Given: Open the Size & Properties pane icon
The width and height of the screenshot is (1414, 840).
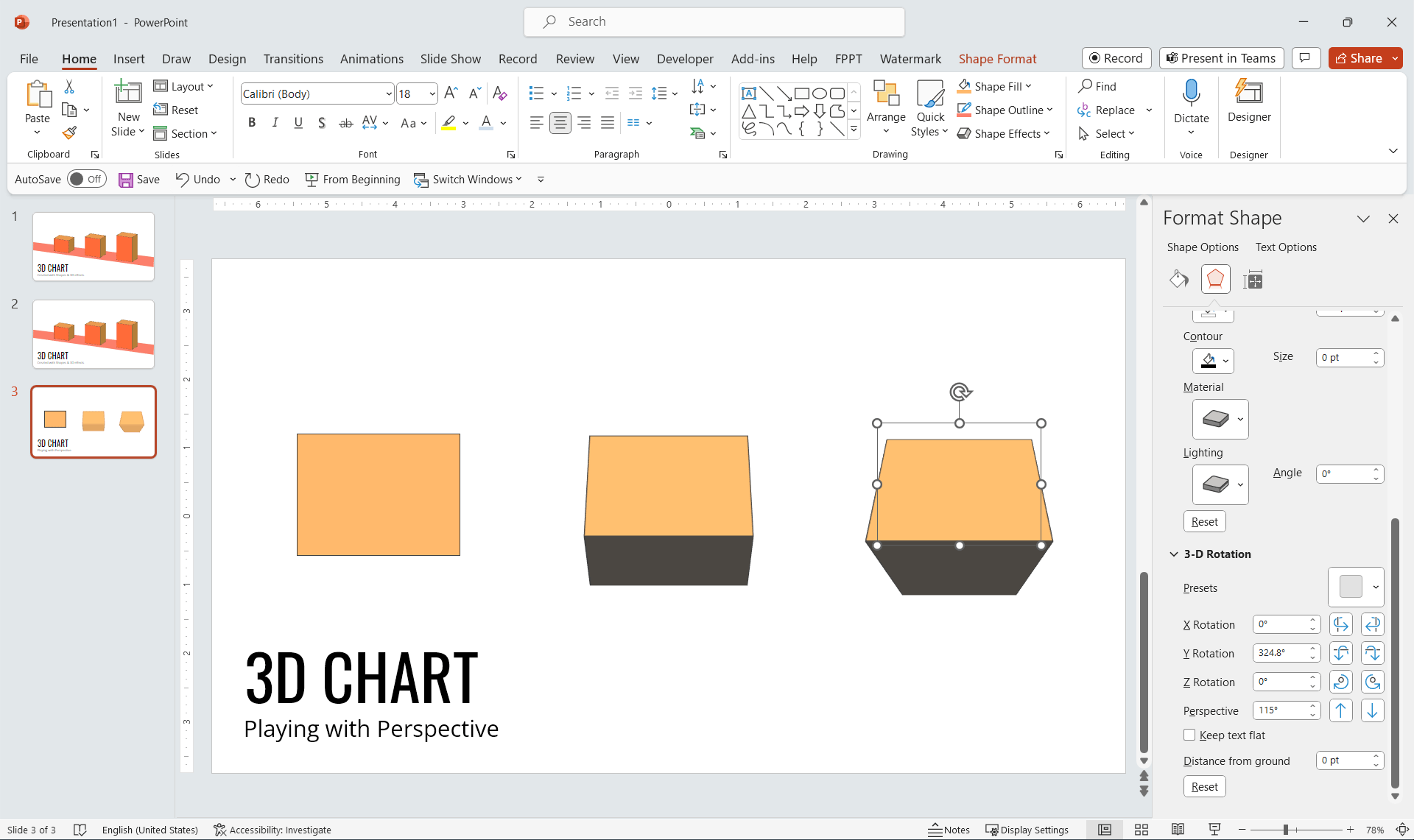Looking at the screenshot, I should pos(1252,280).
